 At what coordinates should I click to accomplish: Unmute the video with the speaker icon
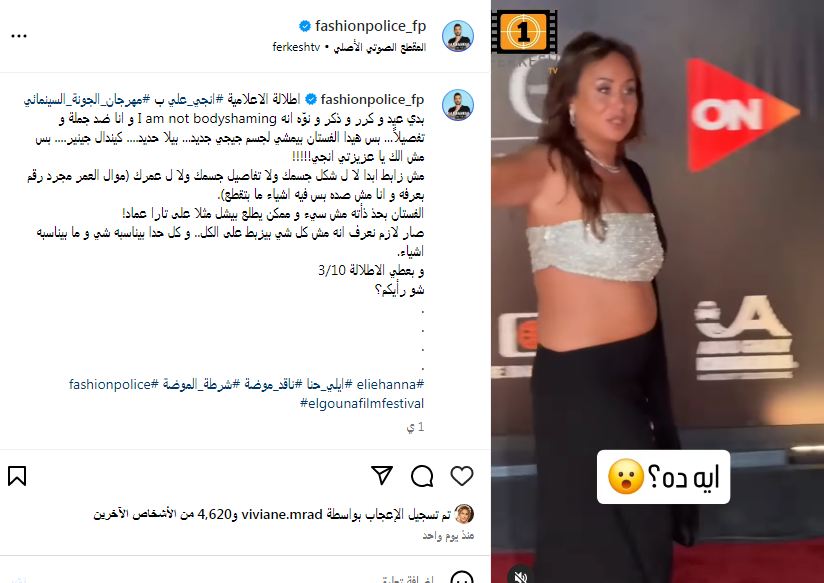(x=520, y=576)
